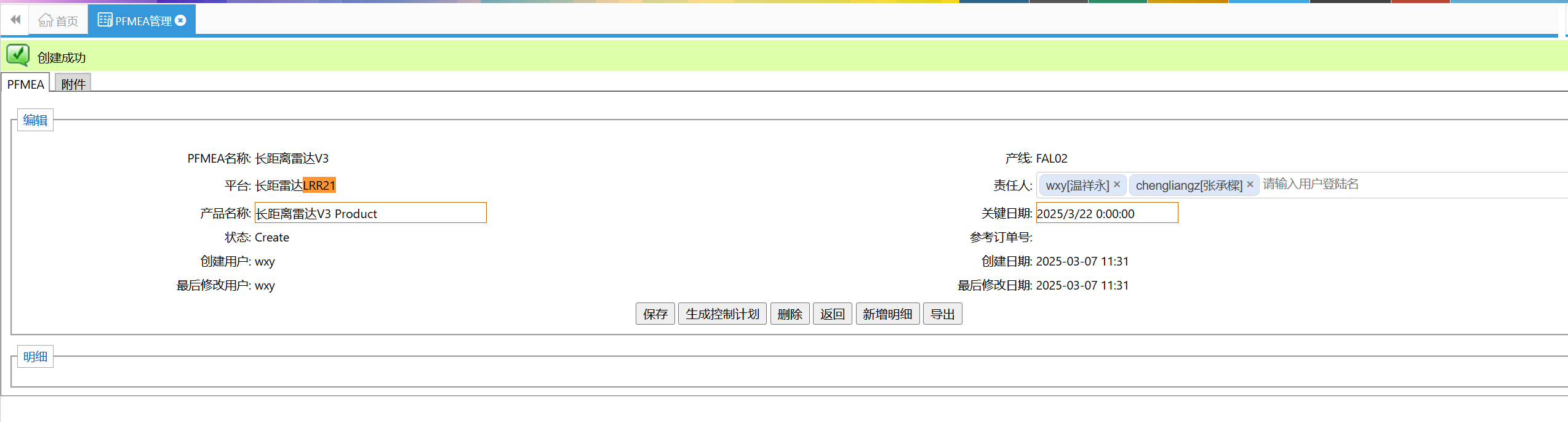Click the 明细 section legend
The width and height of the screenshot is (1568, 422).
pos(35,357)
